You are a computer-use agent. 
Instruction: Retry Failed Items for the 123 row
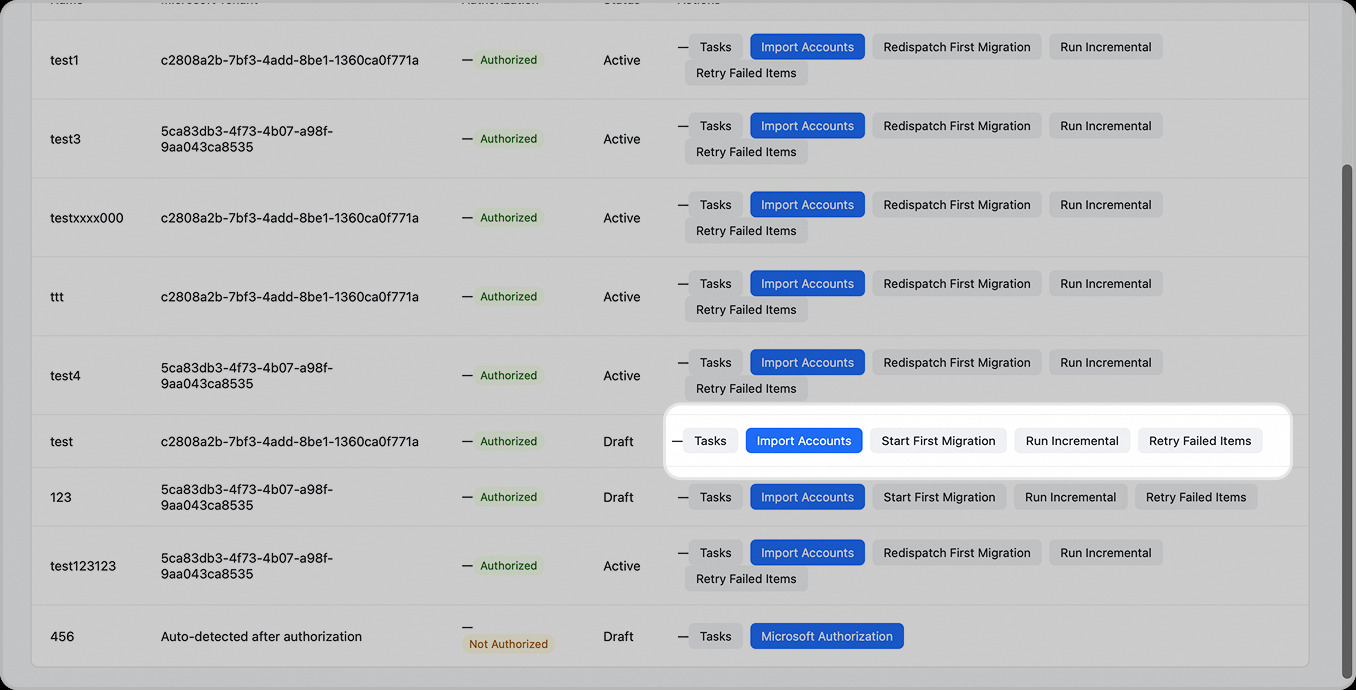tap(1196, 497)
